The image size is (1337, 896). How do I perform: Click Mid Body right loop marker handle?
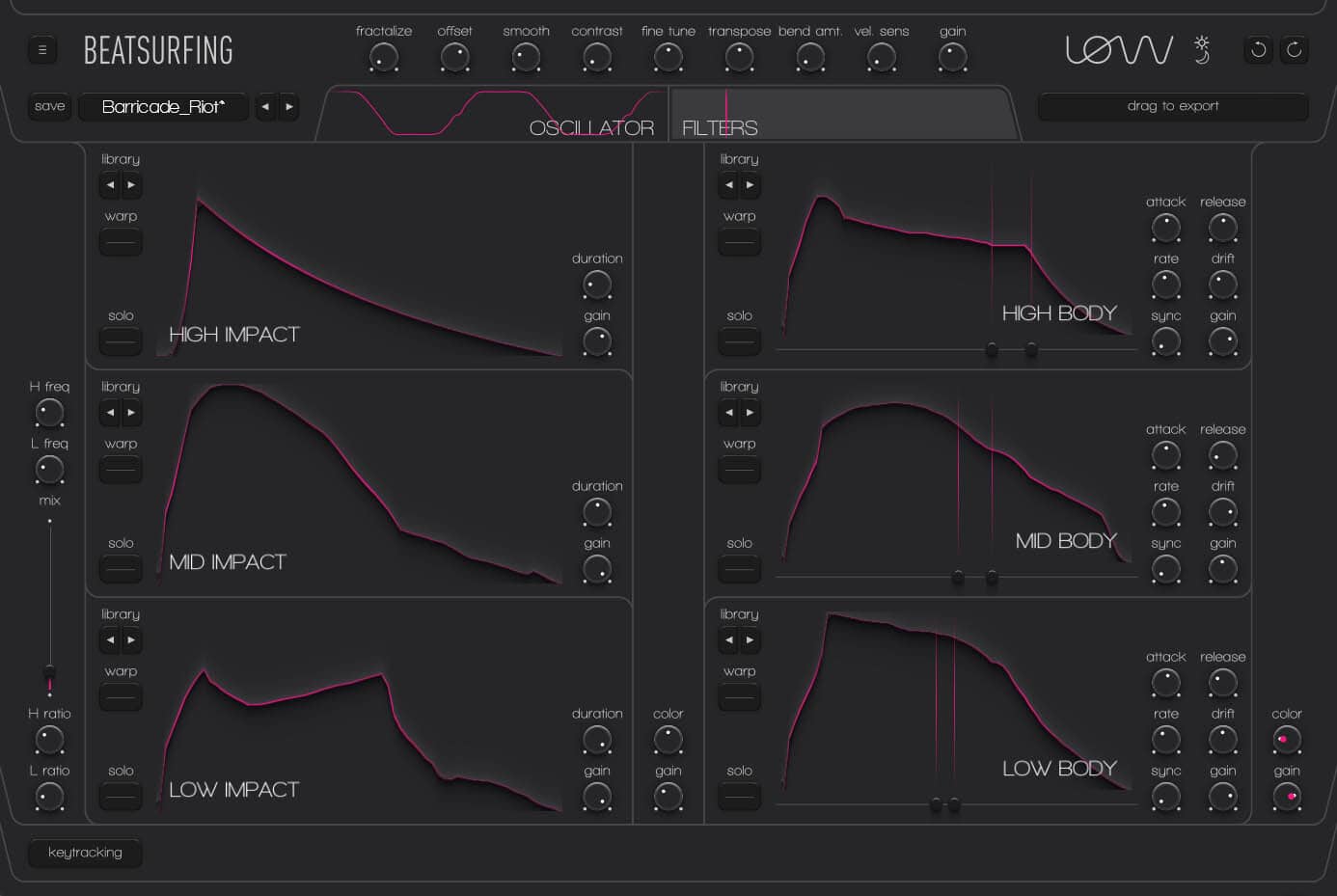point(992,577)
